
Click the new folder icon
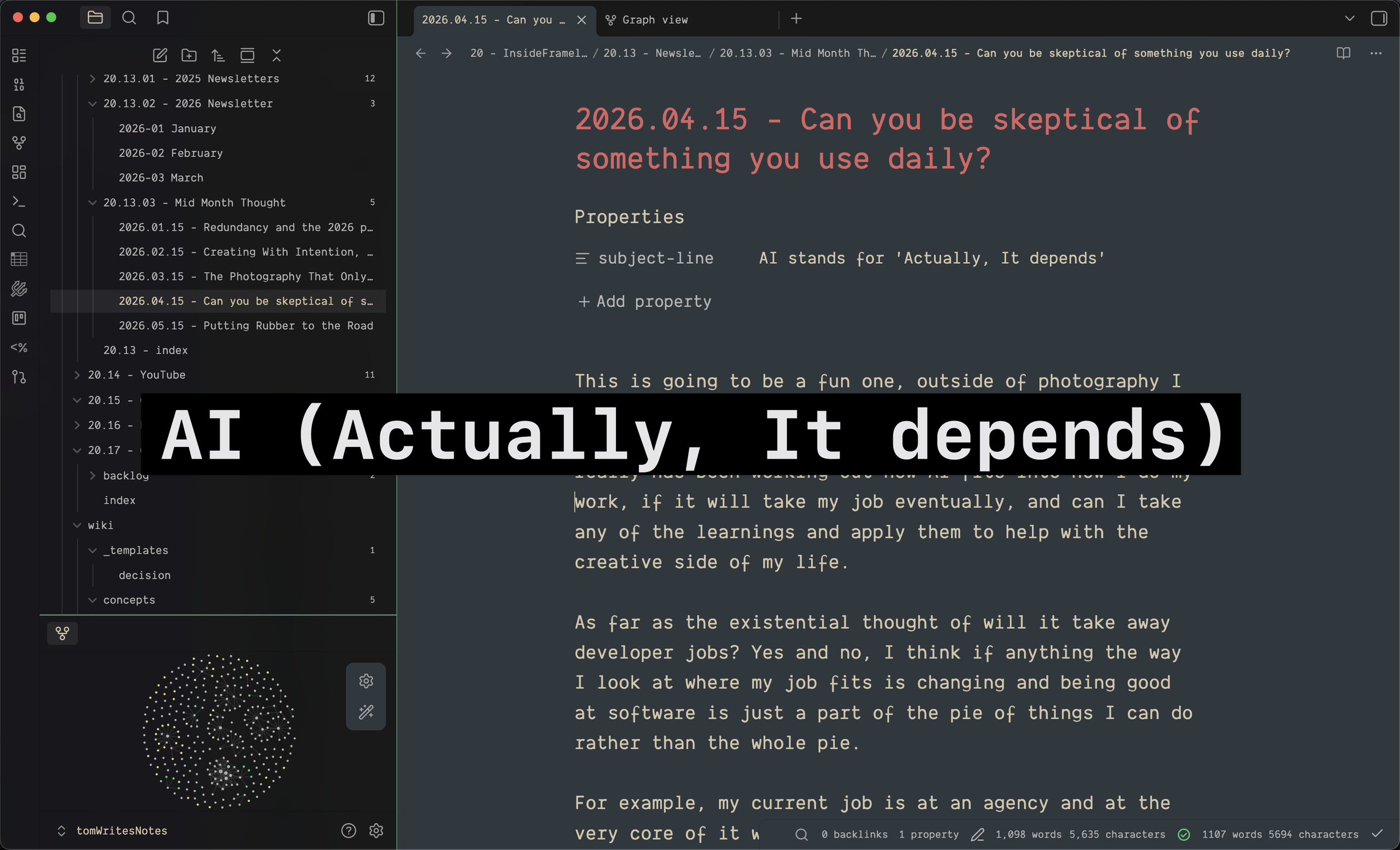(x=189, y=55)
